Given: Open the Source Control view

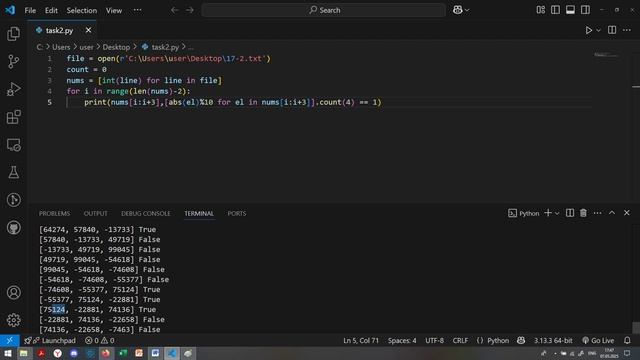Looking at the screenshot, I should [13, 62].
